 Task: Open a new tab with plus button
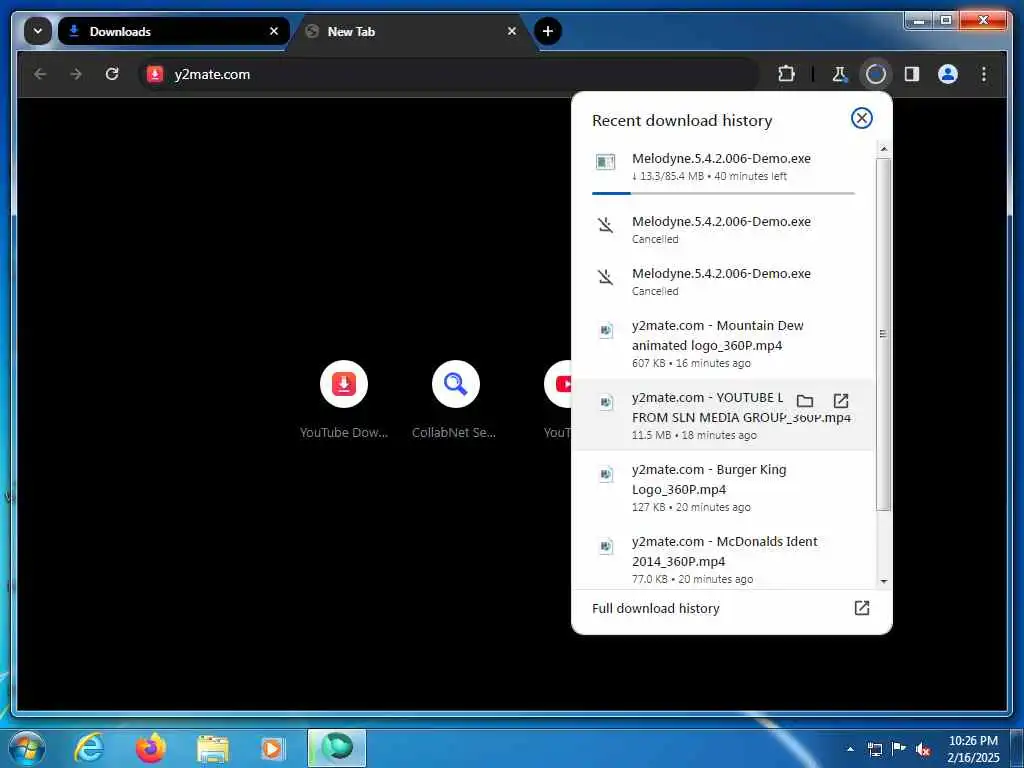(548, 31)
